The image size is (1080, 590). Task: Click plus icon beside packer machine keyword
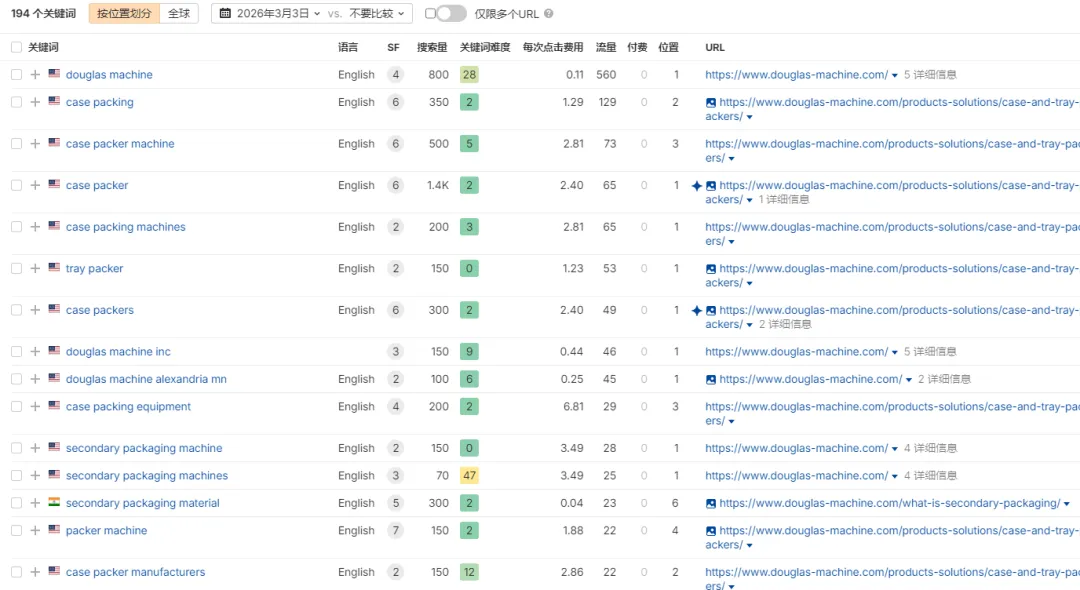click(x=35, y=531)
